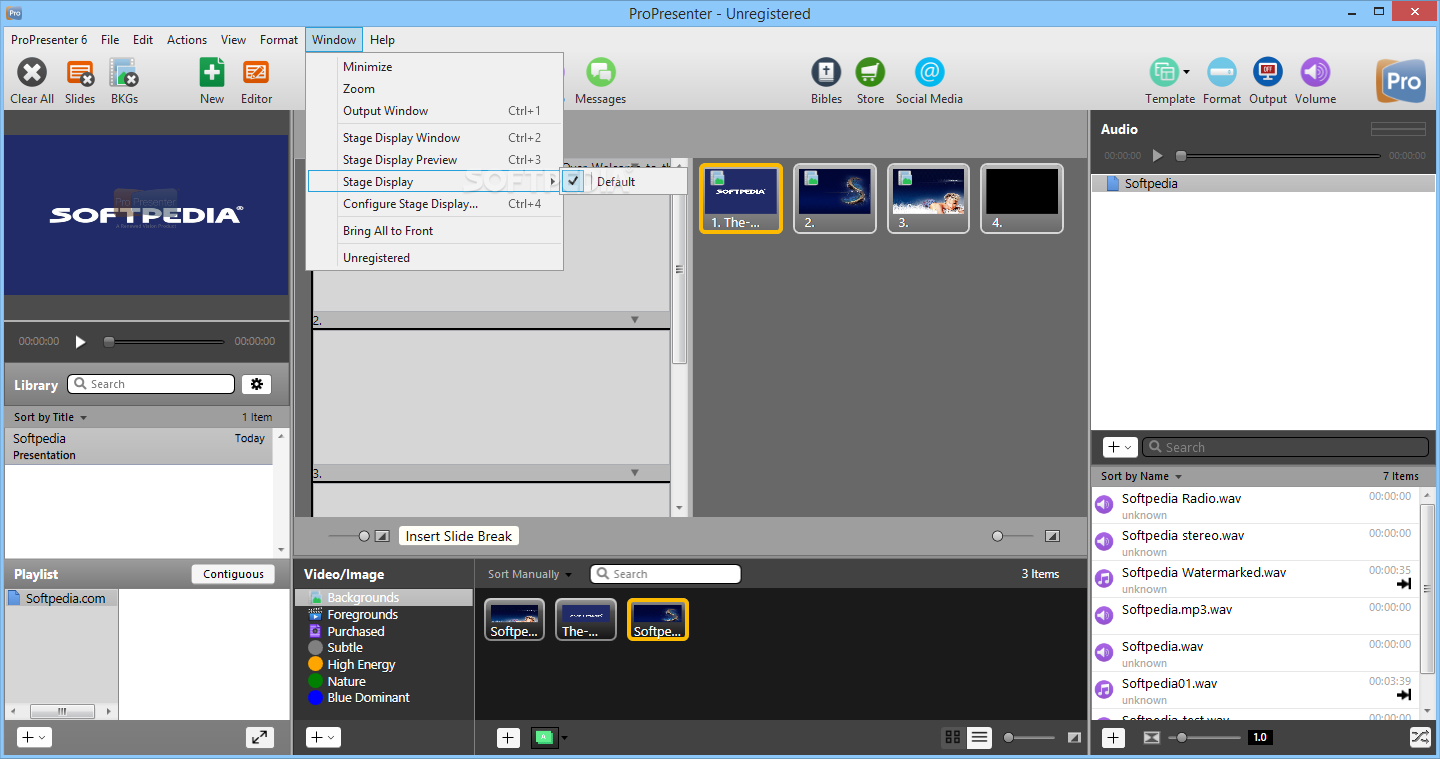Click the Contiguous playlist button

(x=233, y=574)
